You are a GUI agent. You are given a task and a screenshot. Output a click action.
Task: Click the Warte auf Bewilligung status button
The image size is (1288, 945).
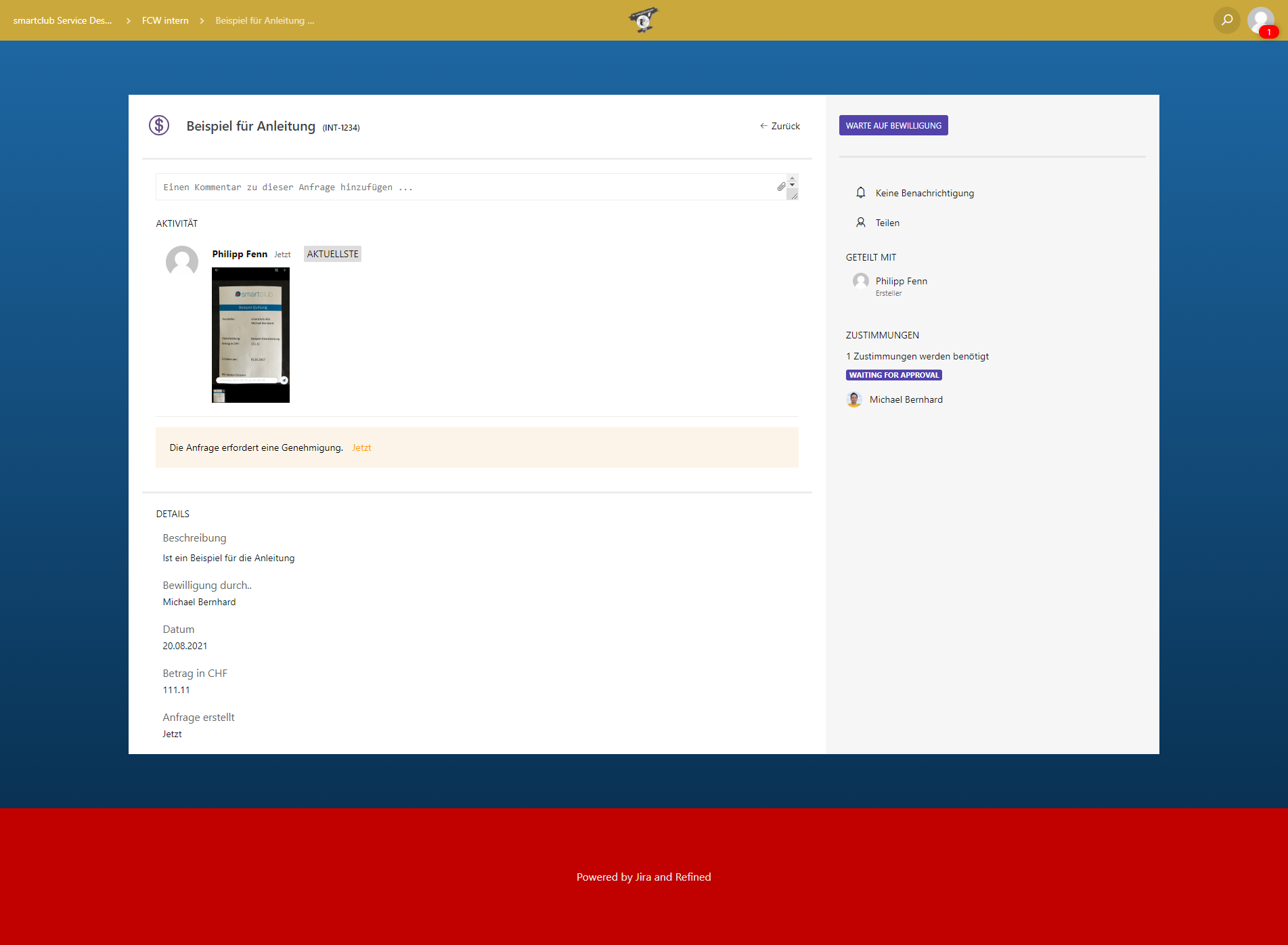[893, 125]
